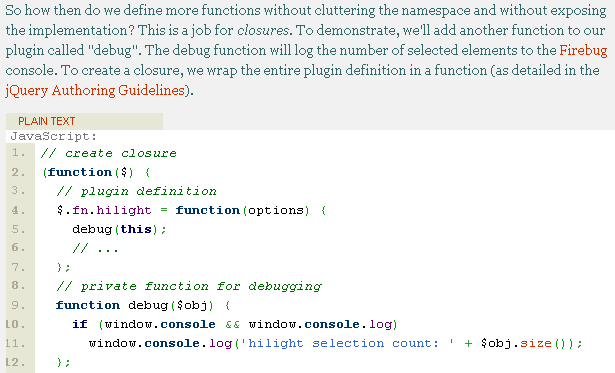Open the jQuery Authoring Guidelines link
This screenshot has height=373, width=615.
pos(95,90)
